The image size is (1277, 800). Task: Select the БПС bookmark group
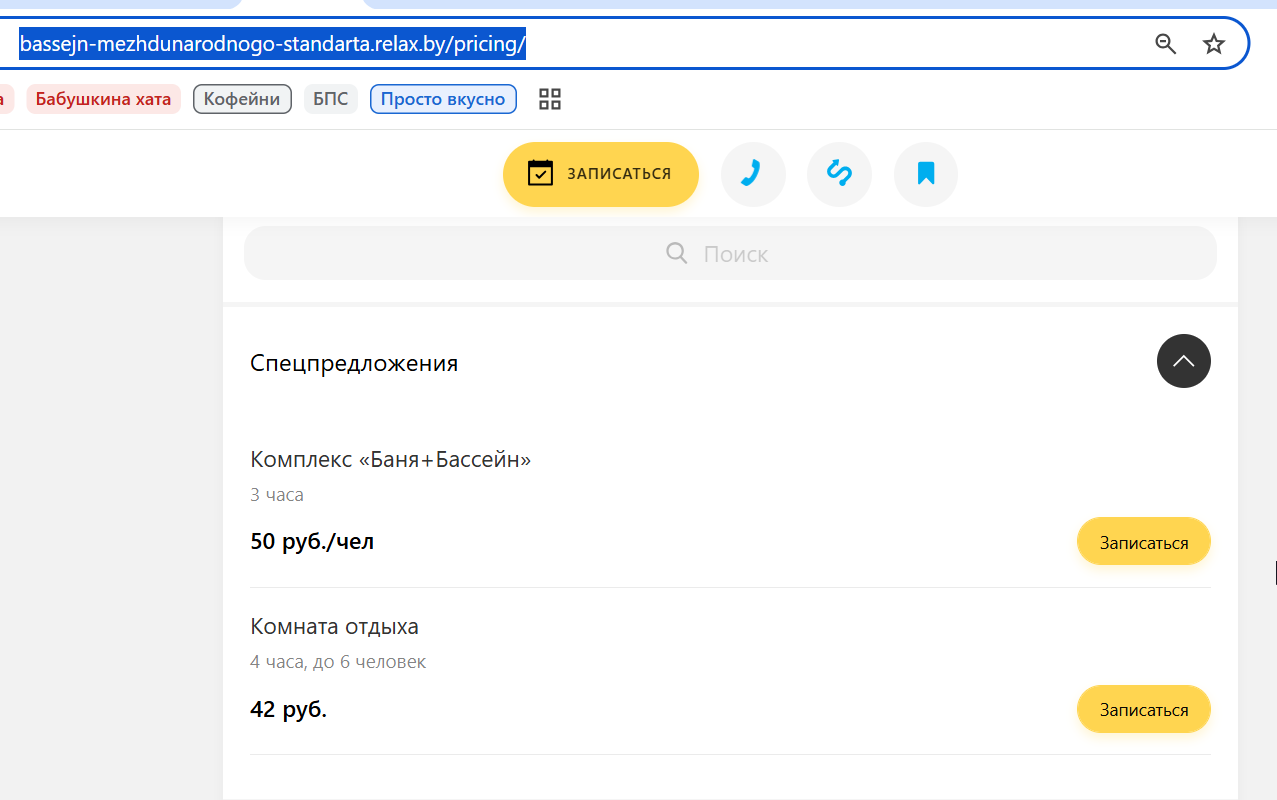pos(331,99)
